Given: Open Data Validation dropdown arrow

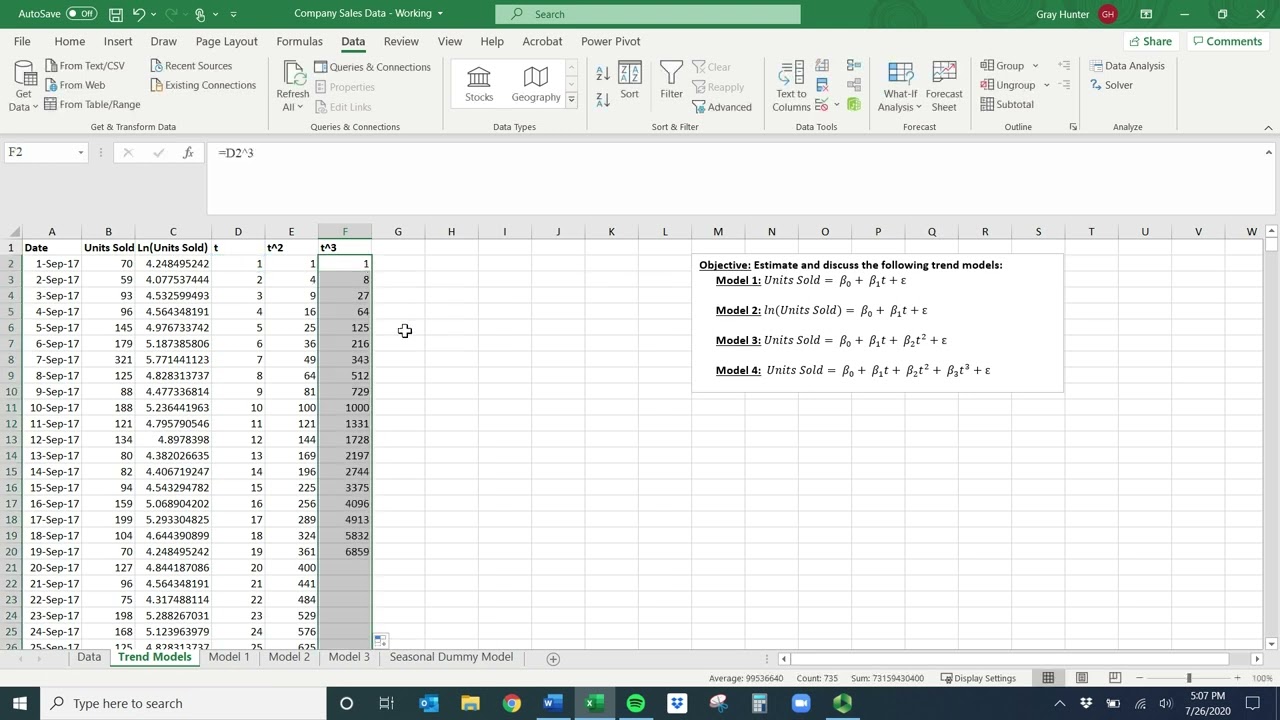Looking at the screenshot, I should 836,104.
